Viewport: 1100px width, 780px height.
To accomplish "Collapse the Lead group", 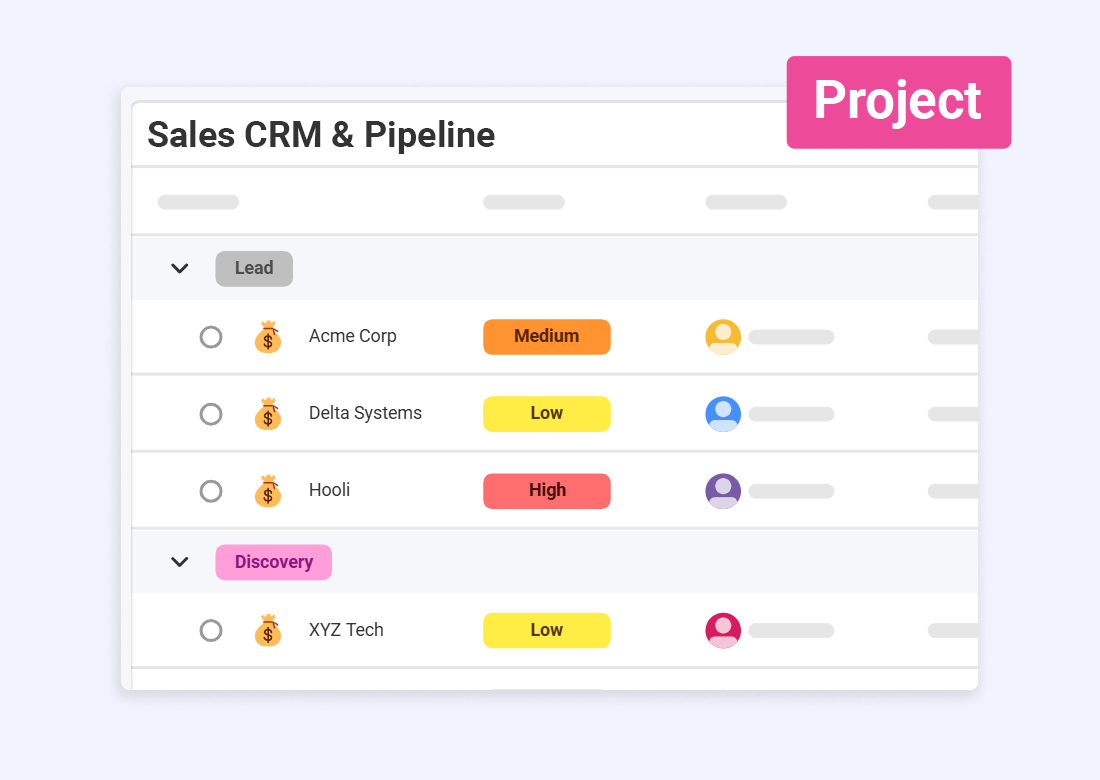I will (x=179, y=268).
